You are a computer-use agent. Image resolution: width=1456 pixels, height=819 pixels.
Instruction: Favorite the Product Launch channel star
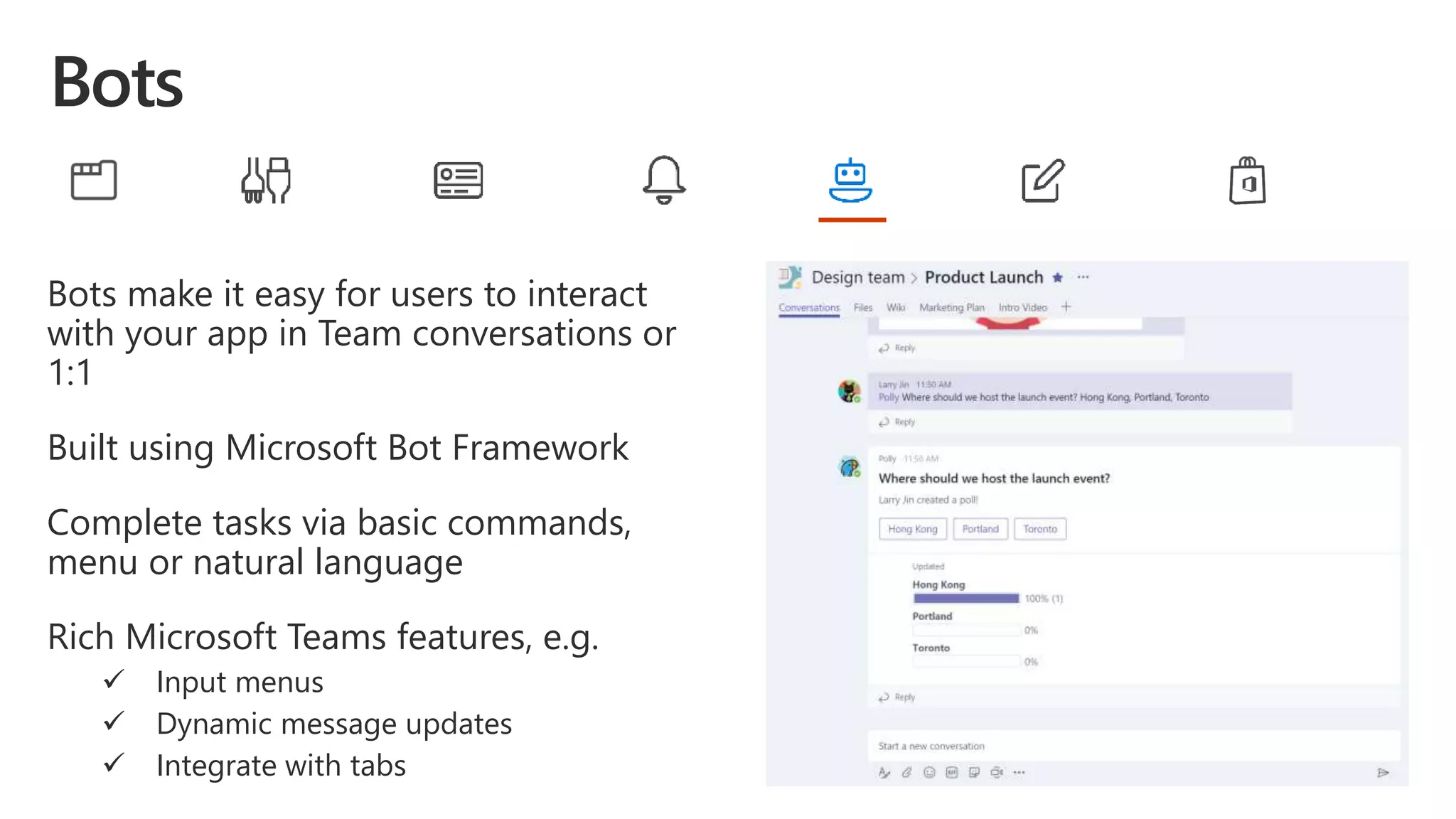1057,278
